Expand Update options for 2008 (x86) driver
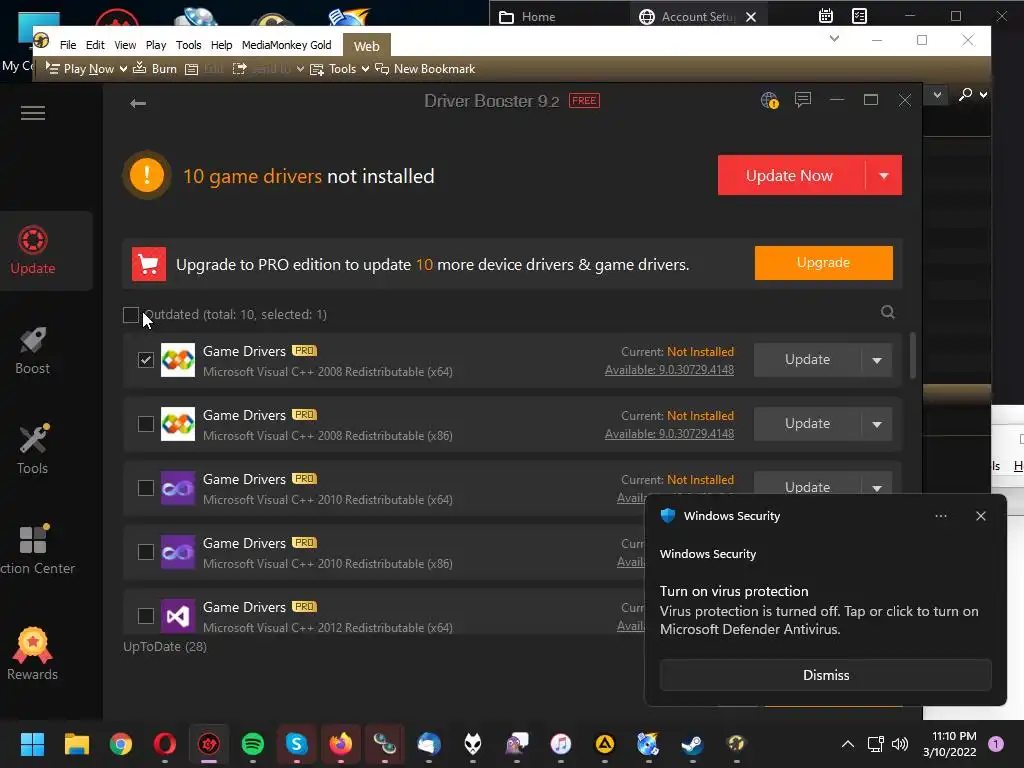This screenshot has height=768, width=1024. tap(877, 424)
